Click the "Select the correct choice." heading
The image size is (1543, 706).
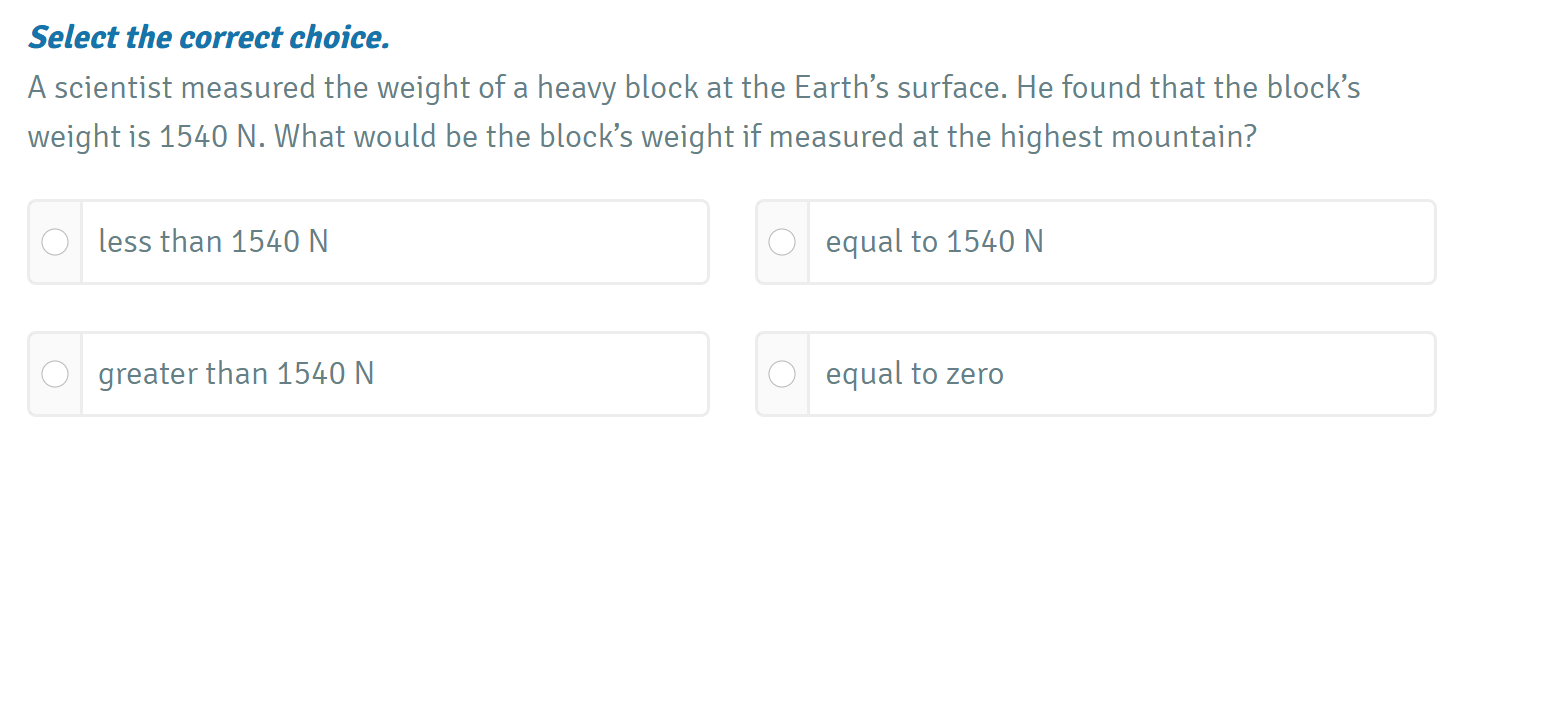(209, 38)
